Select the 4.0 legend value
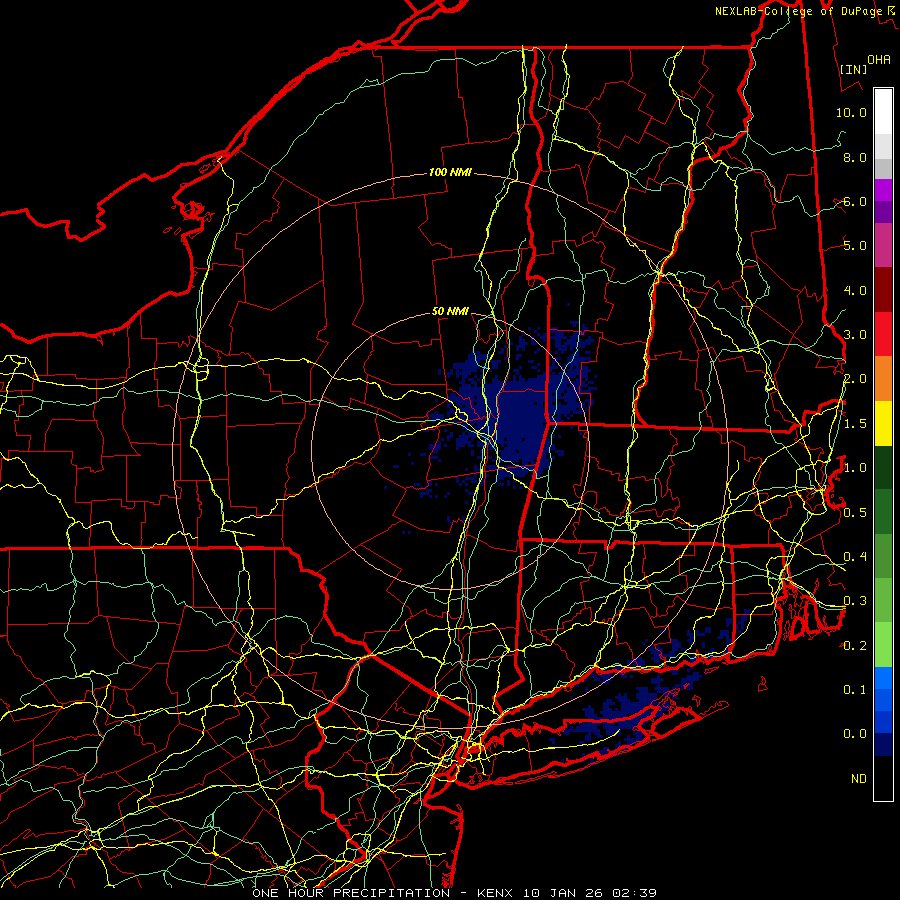This screenshot has width=900, height=900. (855, 290)
